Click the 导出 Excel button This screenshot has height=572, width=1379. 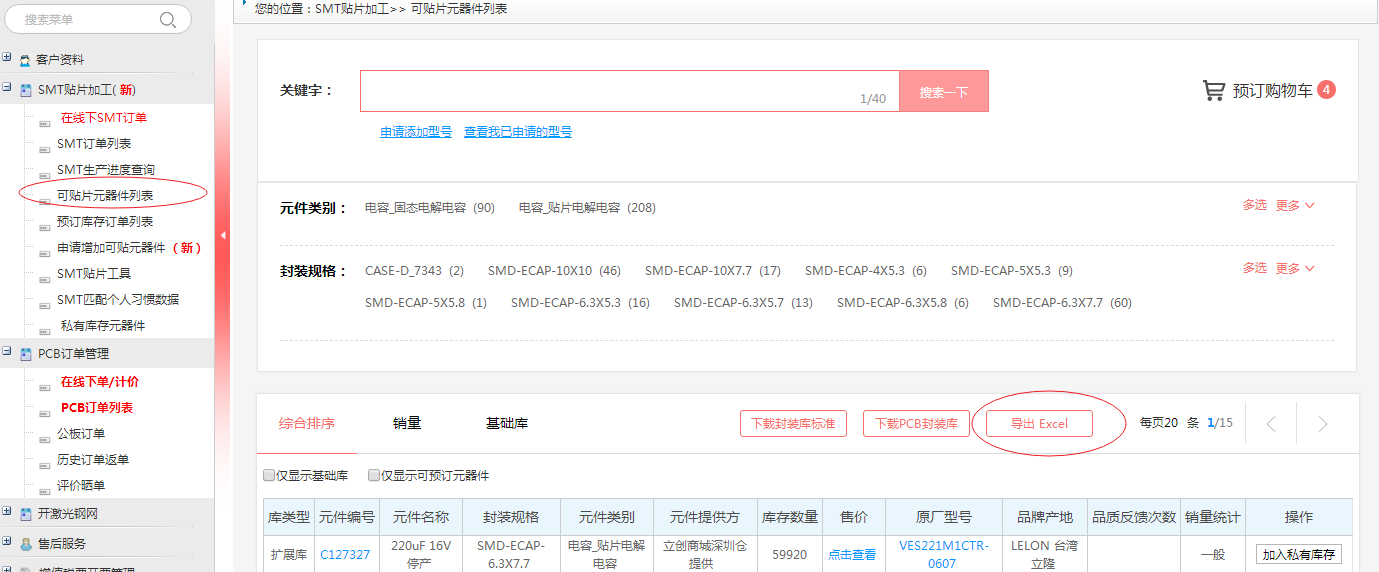1039,424
